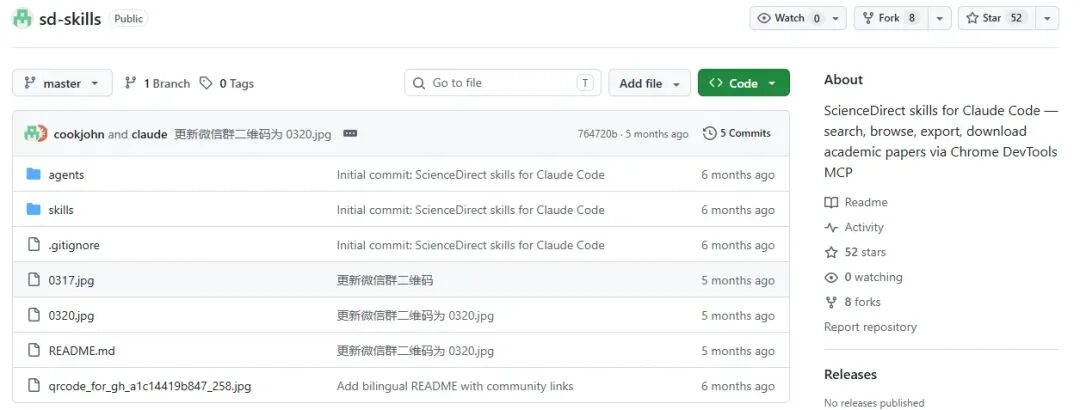Click the fork icon beside 8 forks
Screen dimensions: 1080x410
[831, 302]
